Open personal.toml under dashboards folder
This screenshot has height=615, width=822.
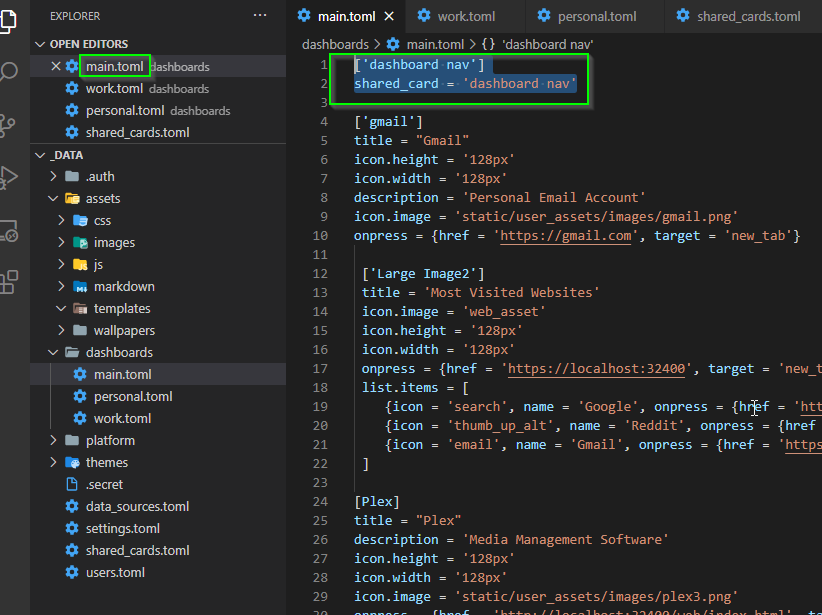click(x=158, y=396)
